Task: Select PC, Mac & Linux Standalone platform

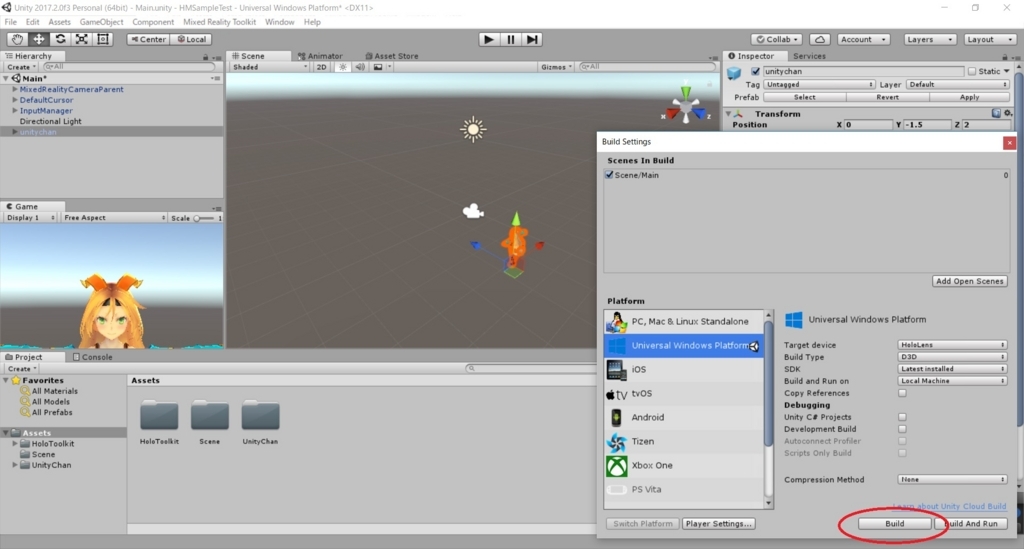Action: [x=683, y=321]
